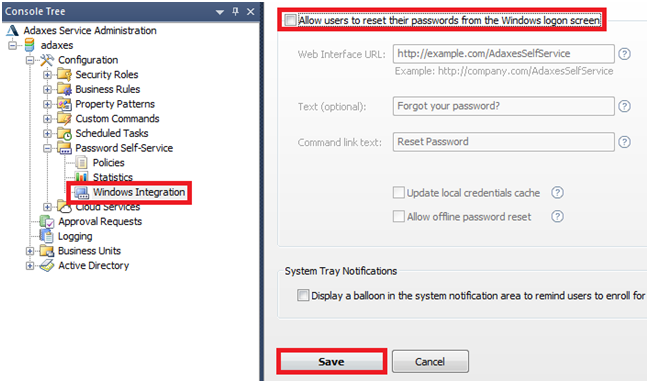
Task: Click the Property Patterns icon
Action: [64, 104]
